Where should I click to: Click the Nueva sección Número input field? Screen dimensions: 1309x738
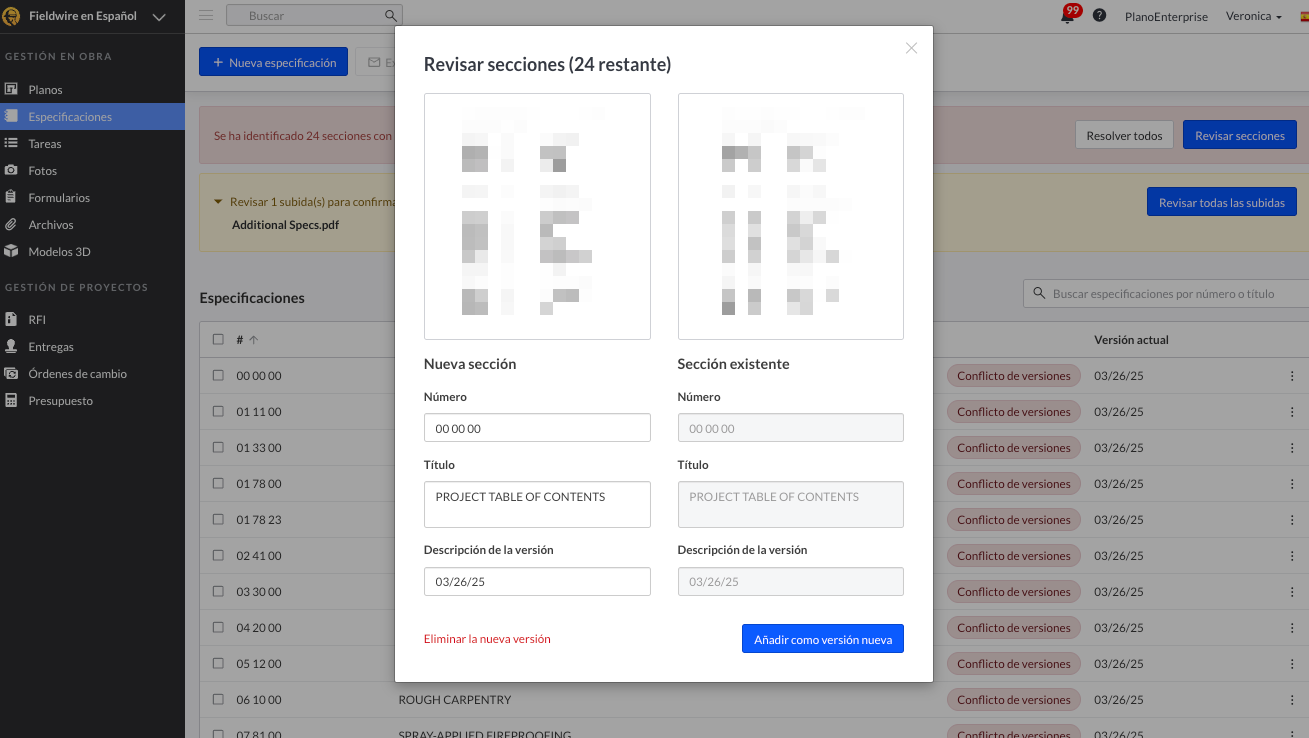tap(537, 428)
